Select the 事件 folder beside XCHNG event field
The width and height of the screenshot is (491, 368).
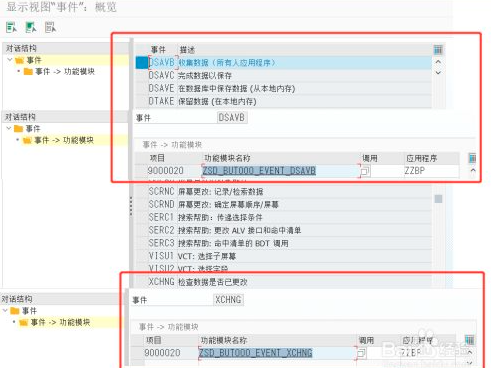tap(29, 311)
